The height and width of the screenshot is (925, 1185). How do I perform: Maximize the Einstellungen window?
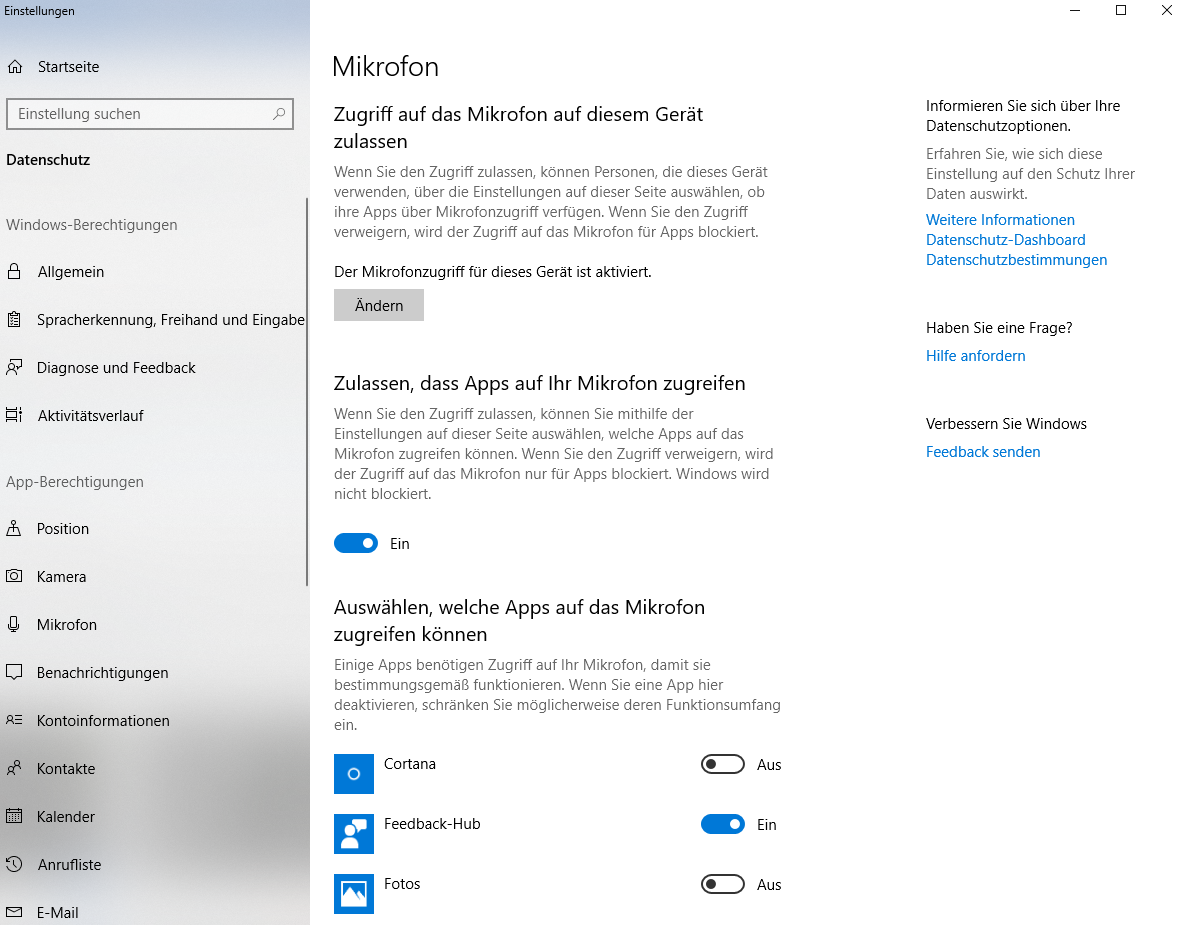coord(1121,10)
